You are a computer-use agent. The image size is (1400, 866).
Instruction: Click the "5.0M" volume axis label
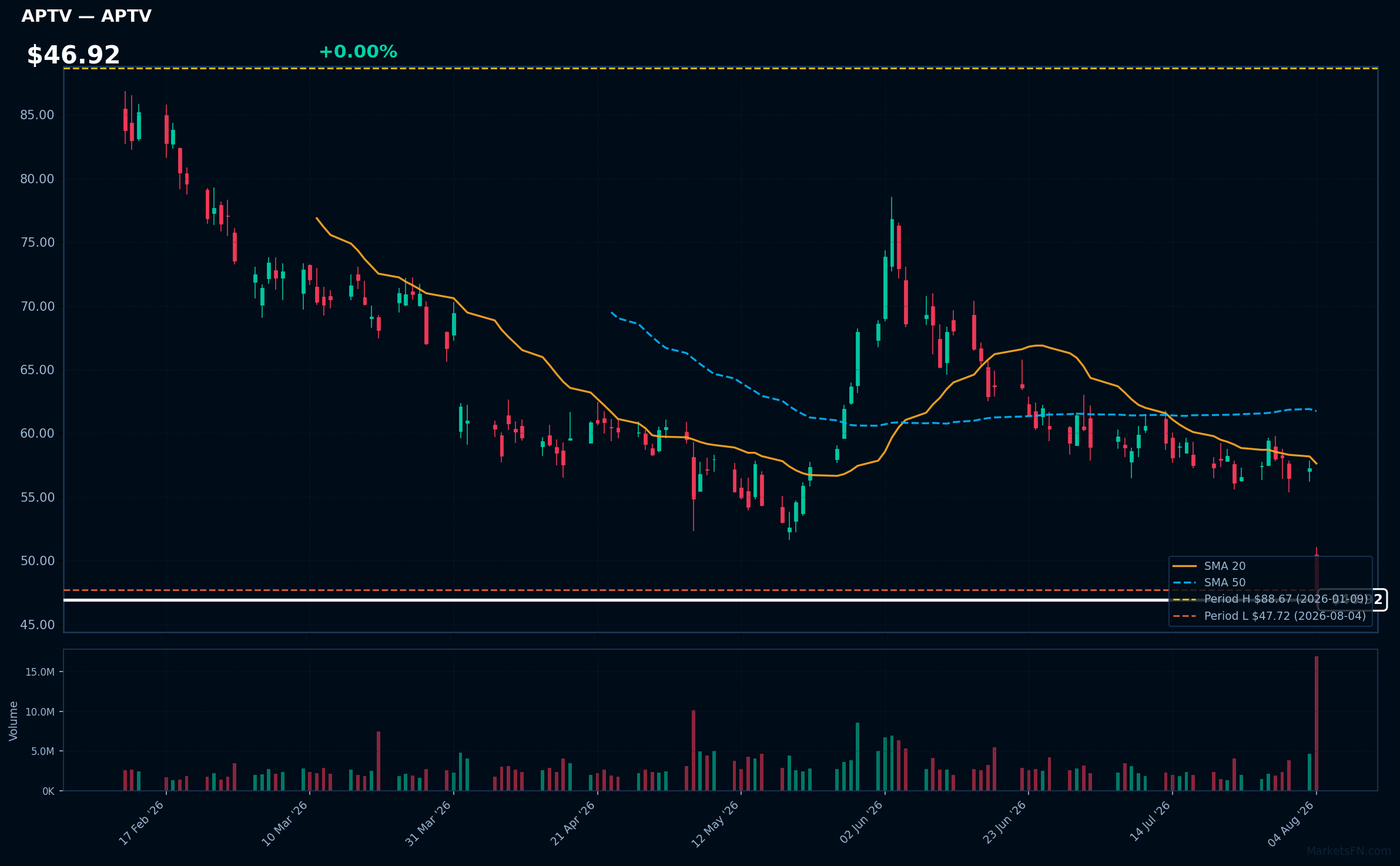(x=42, y=751)
